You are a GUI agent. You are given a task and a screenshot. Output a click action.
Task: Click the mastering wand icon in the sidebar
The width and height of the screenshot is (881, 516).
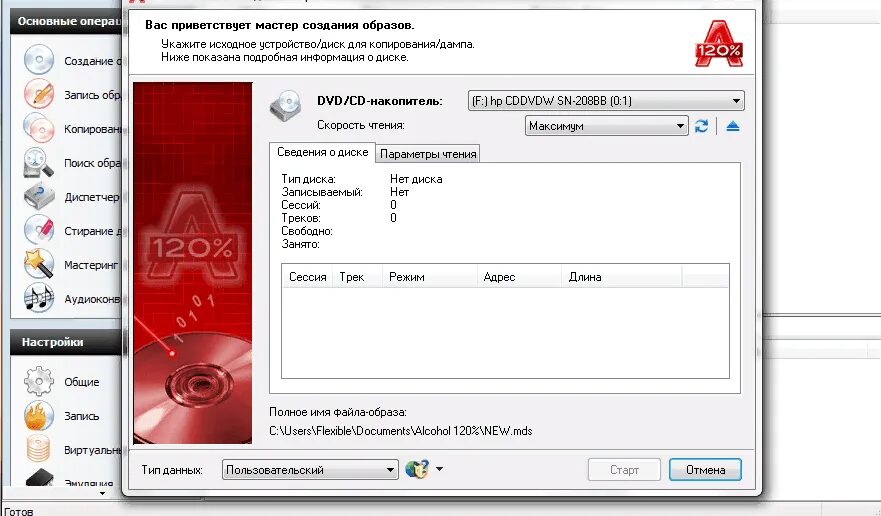tap(39, 264)
